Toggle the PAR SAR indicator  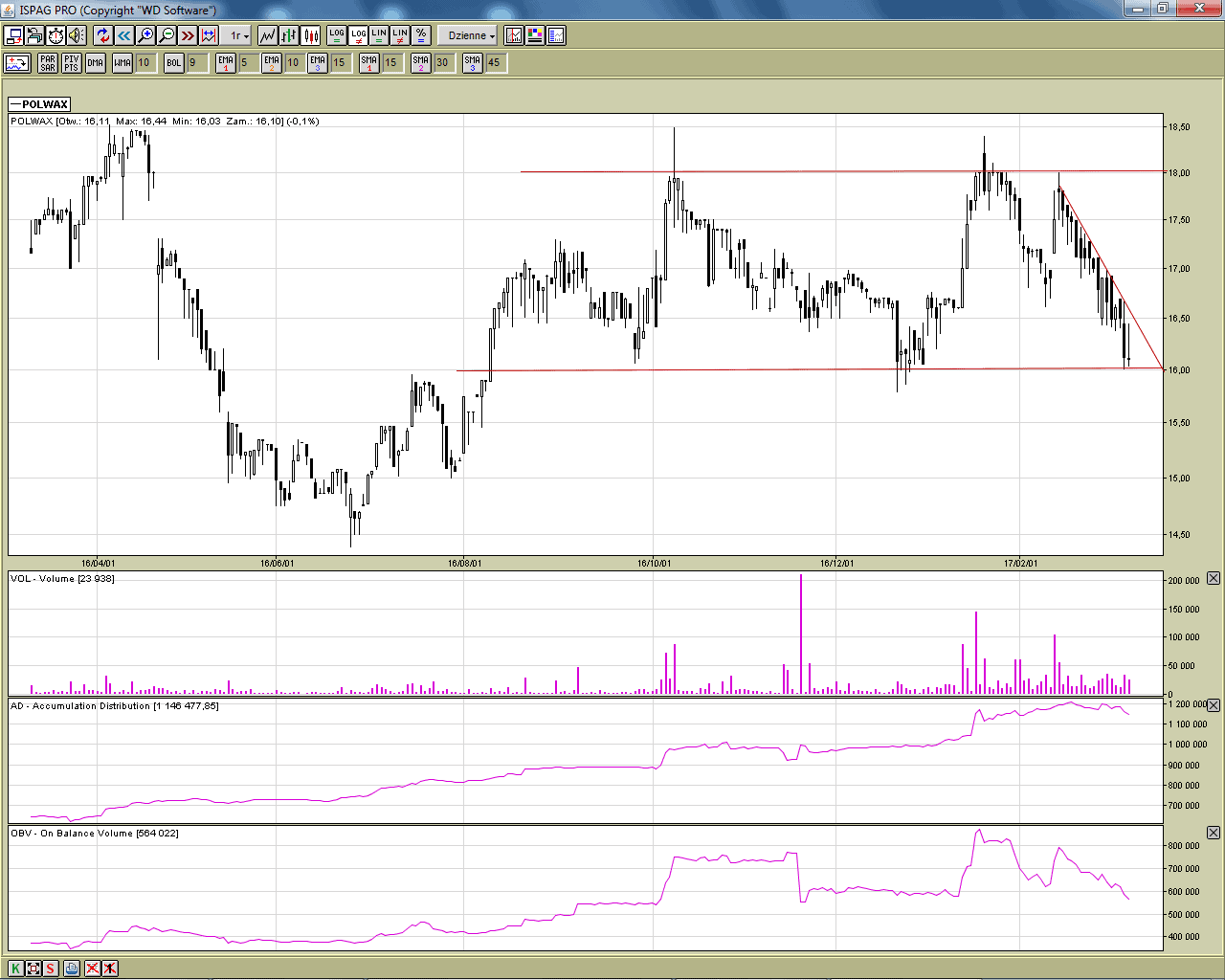coord(48,63)
